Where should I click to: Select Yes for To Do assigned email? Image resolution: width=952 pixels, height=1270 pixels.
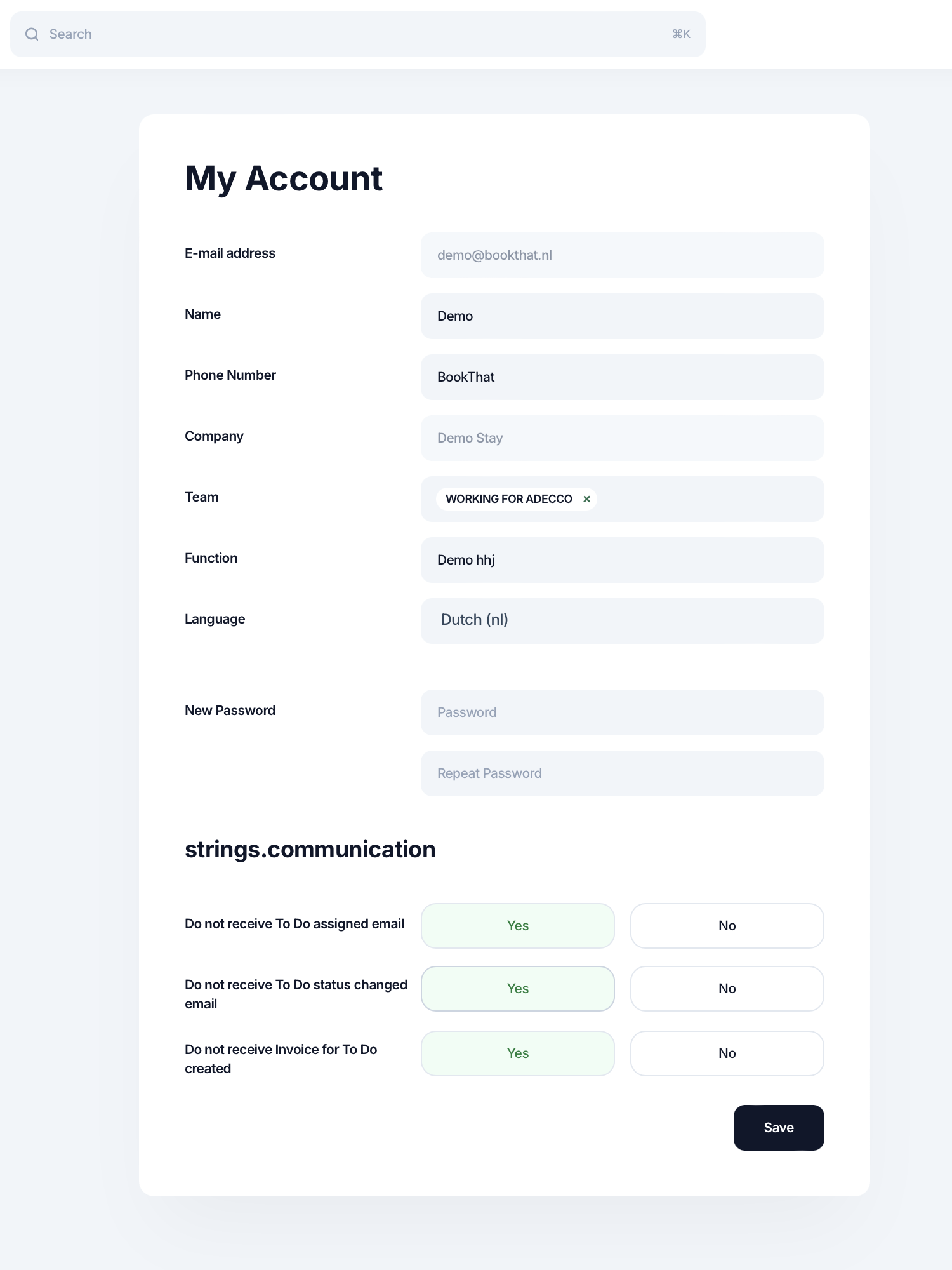coord(517,926)
